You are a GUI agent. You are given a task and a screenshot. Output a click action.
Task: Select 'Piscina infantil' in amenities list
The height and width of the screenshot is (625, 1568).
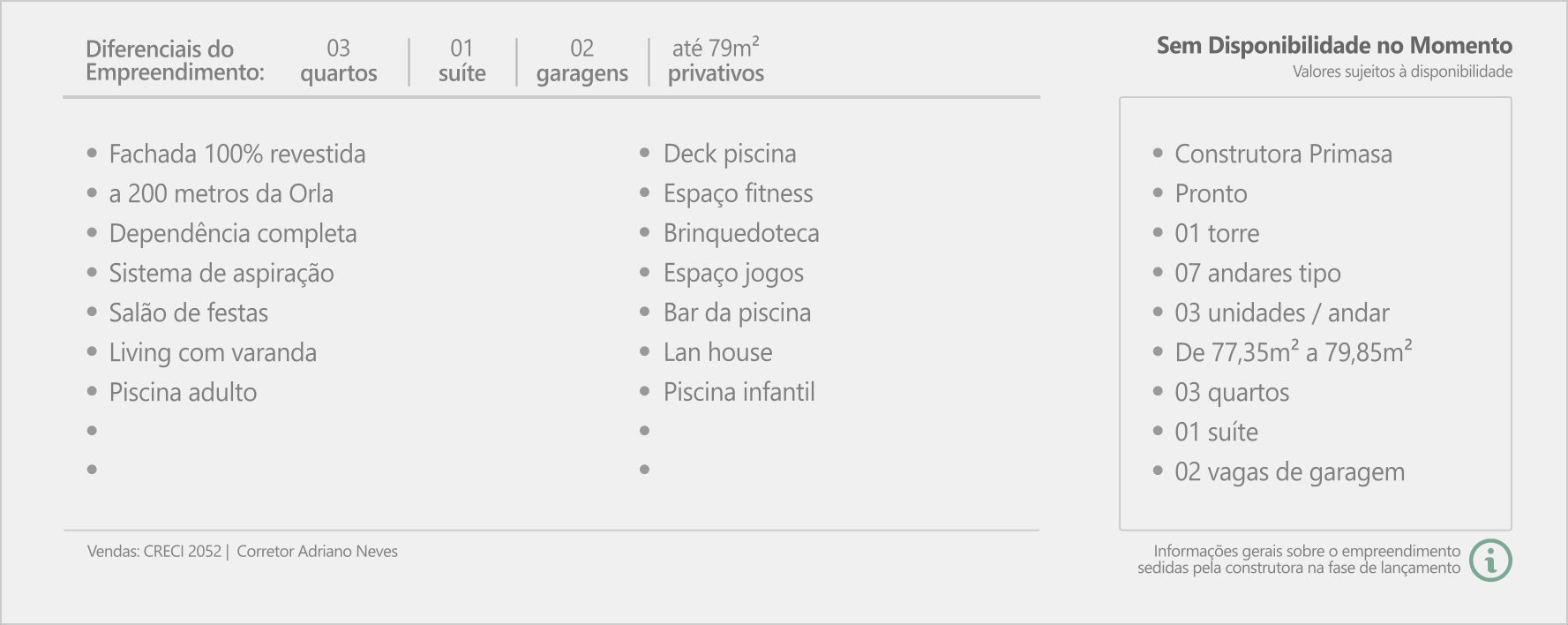pyautogui.click(x=739, y=392)
